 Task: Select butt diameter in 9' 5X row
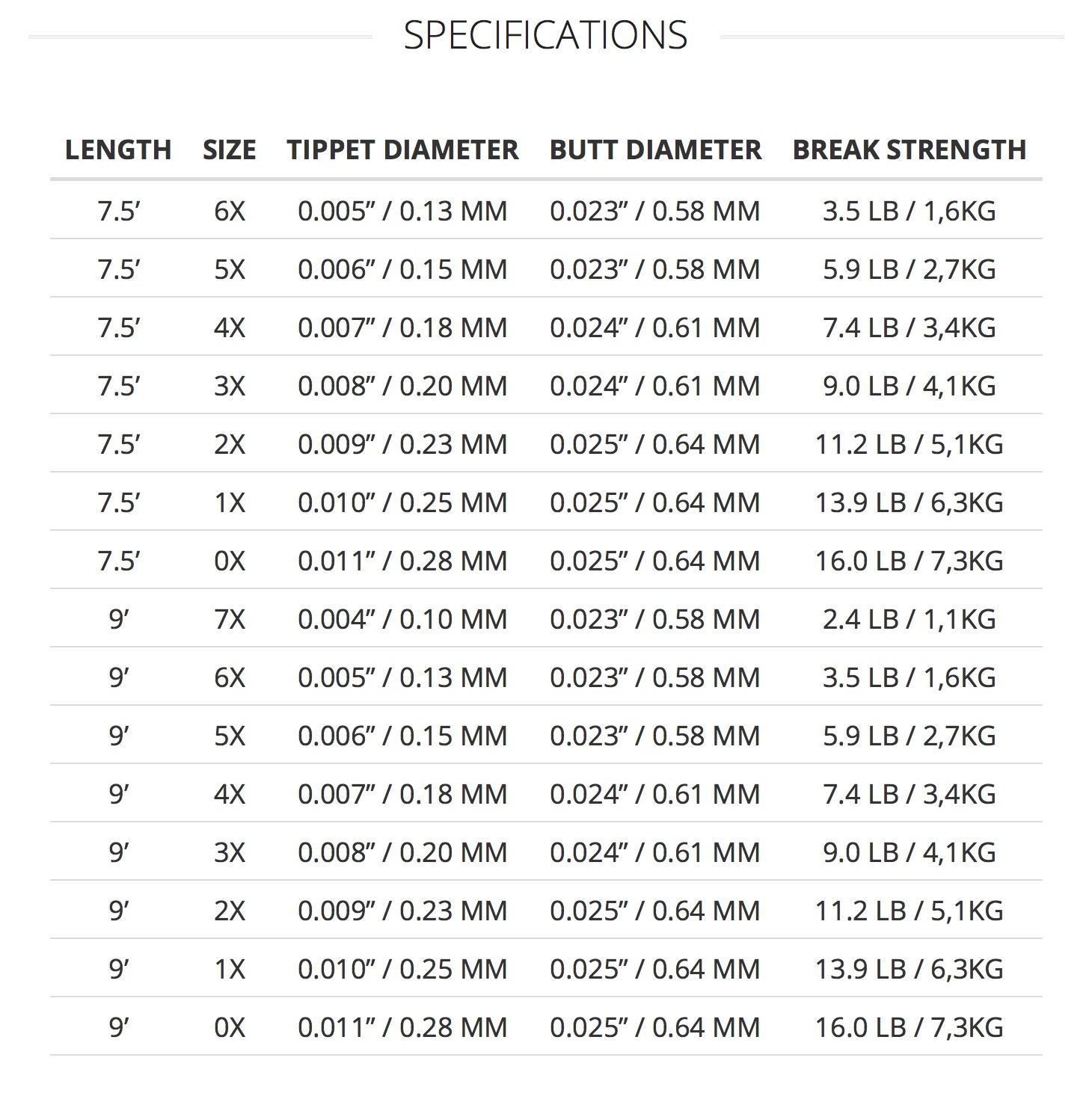click(655, 736)
